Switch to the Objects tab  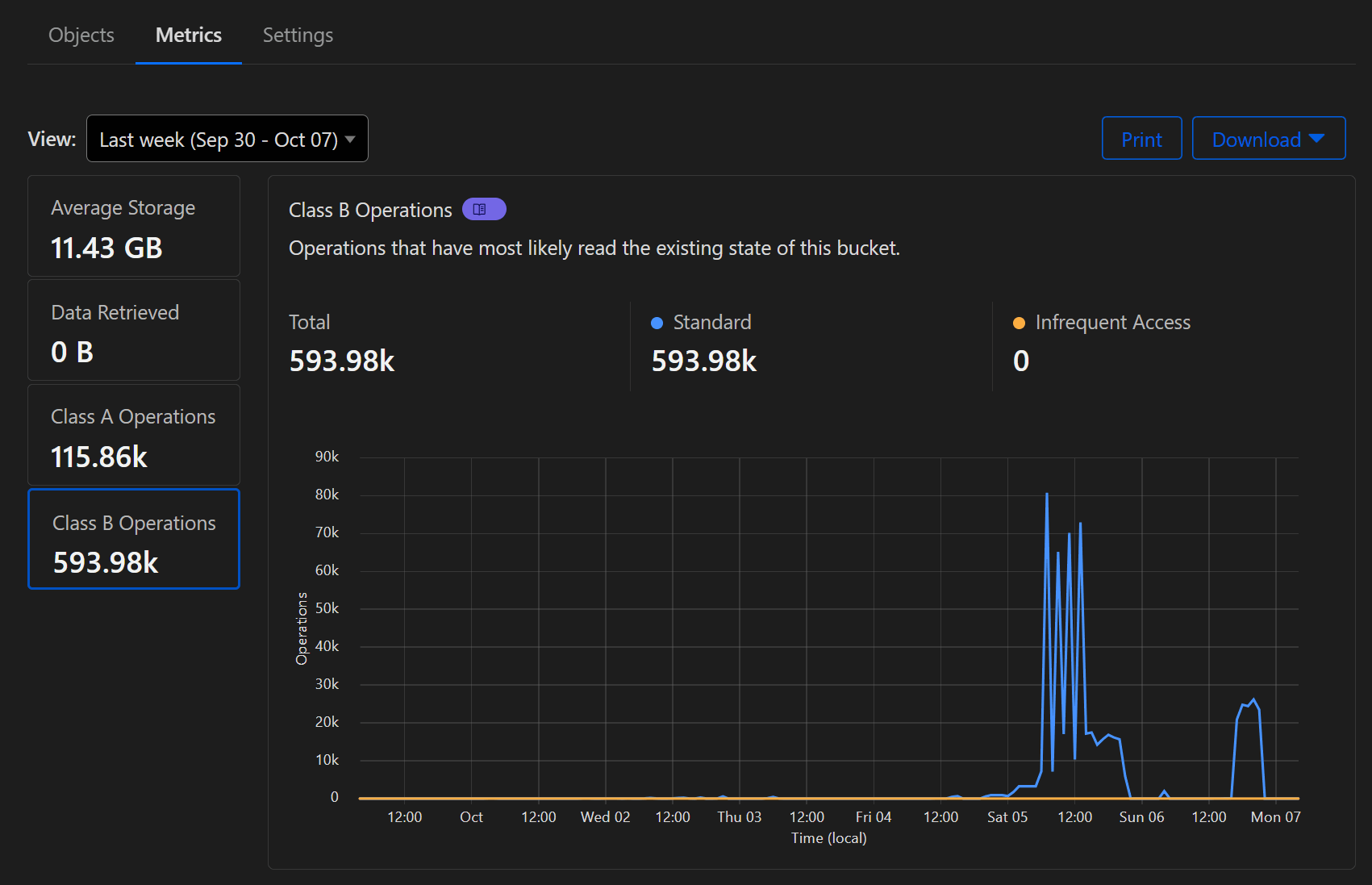81,35
